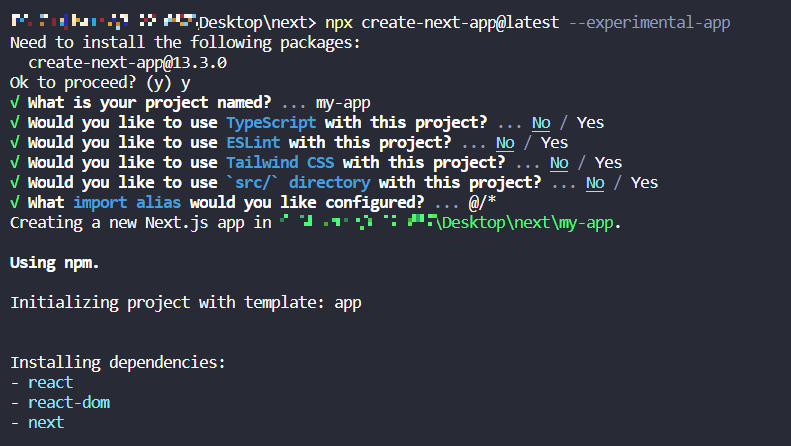Click 'create-next-app@latest' in the command line

click(460, 23)
